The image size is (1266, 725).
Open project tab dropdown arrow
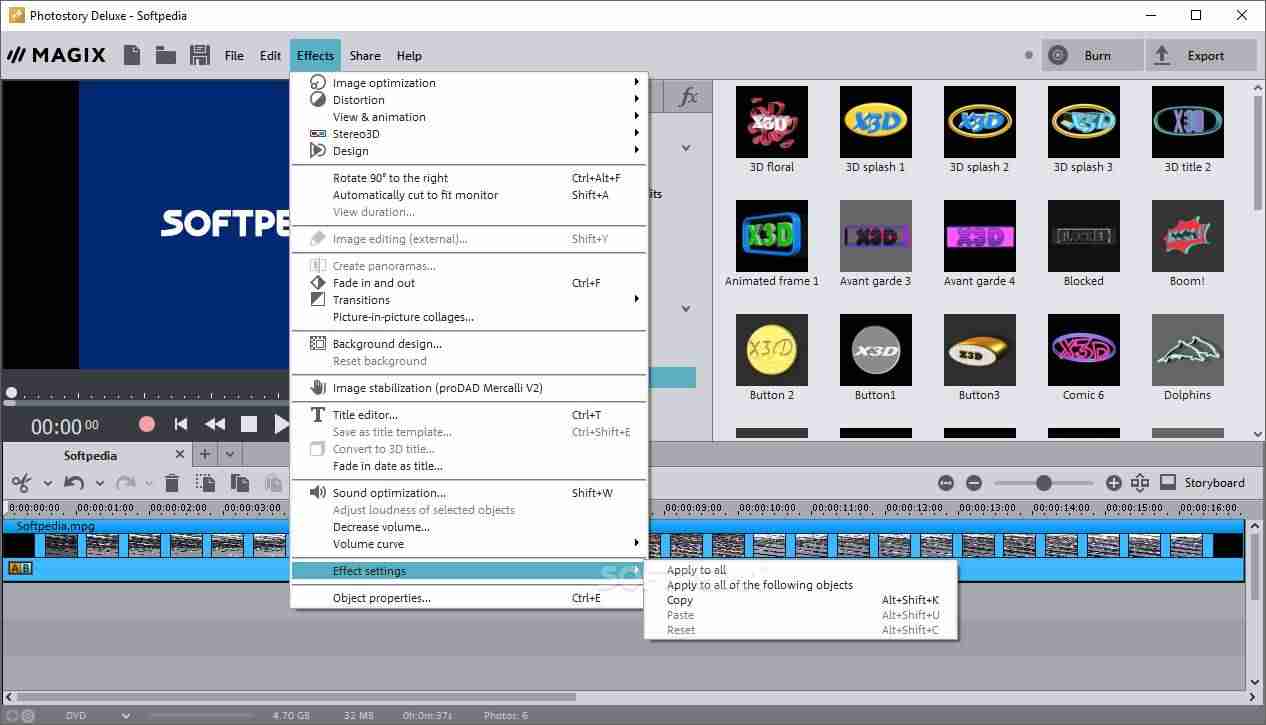(229, 455)
